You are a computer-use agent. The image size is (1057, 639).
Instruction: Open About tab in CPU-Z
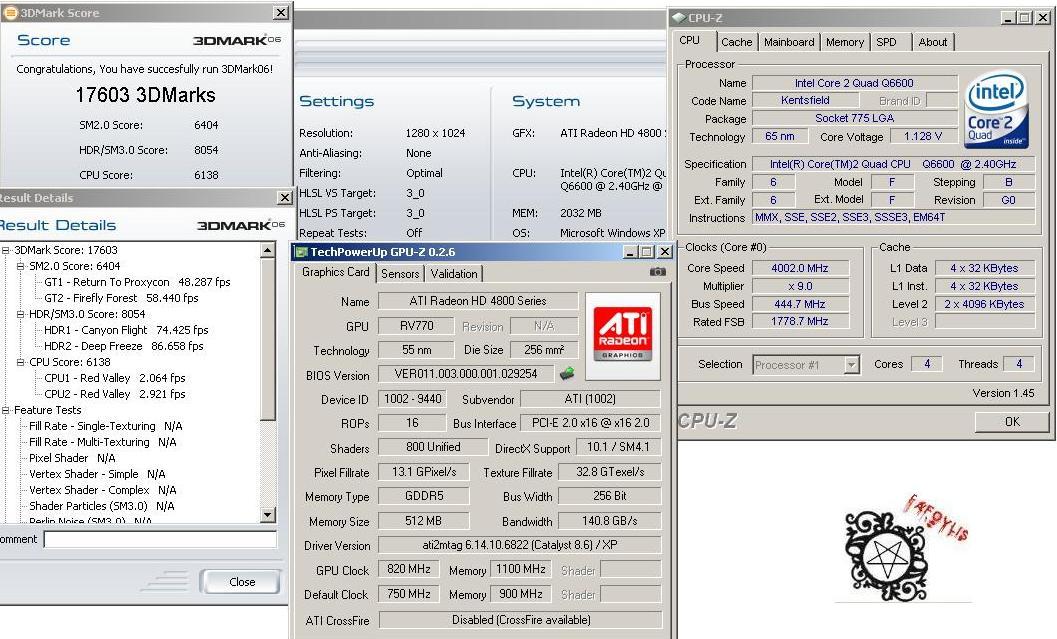pyautogui.click(x=932, y=42)
